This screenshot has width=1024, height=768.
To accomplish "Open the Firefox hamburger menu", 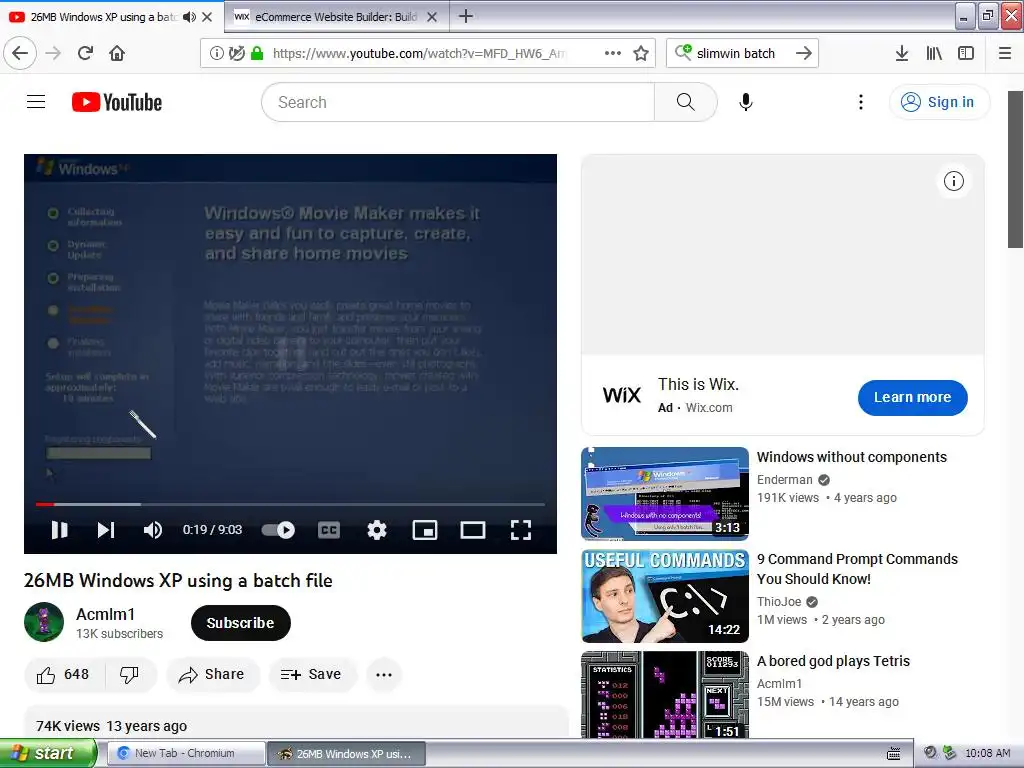I will (x=1005, y=53).
